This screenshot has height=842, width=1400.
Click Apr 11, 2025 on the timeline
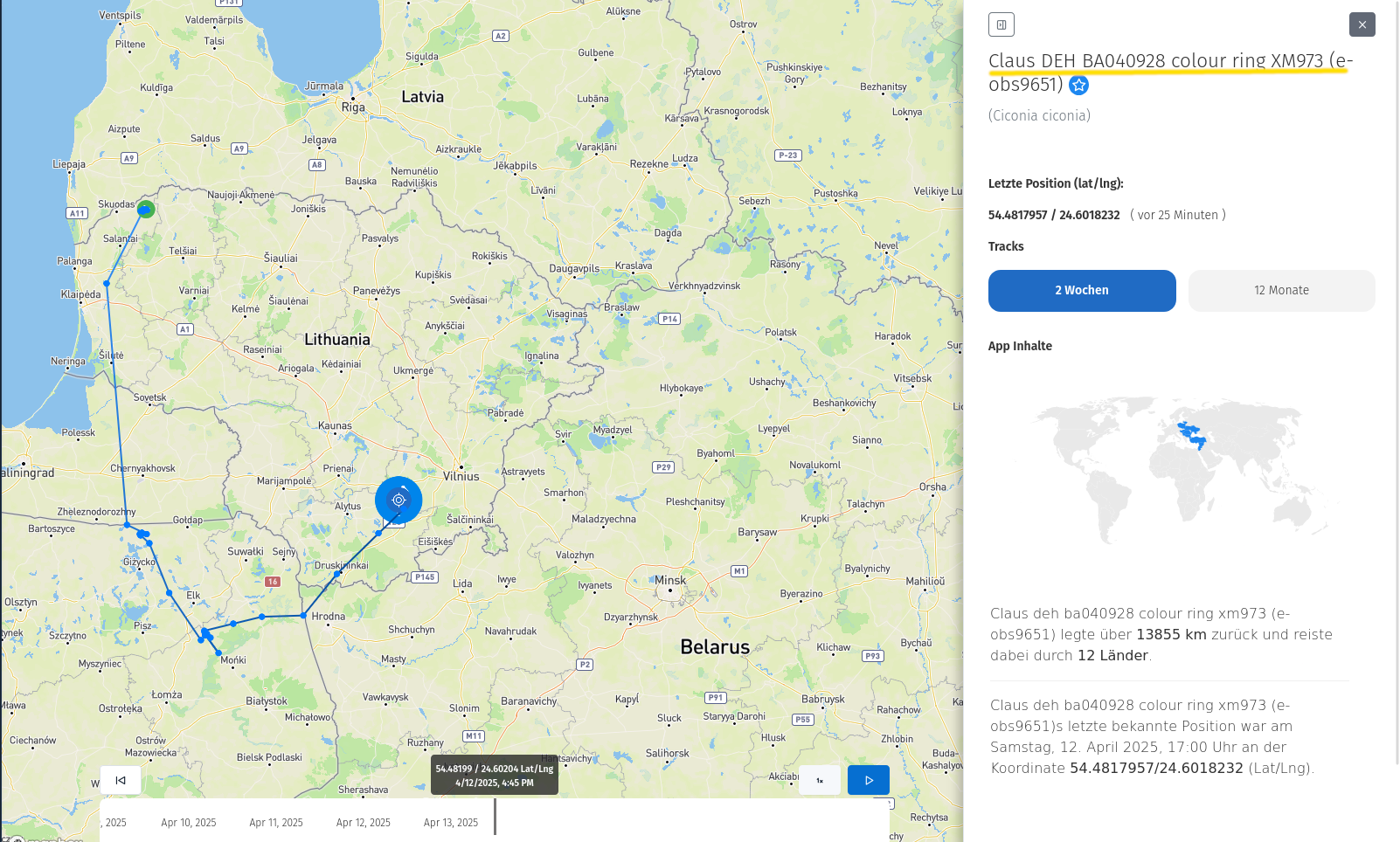[x=276, y=823]
